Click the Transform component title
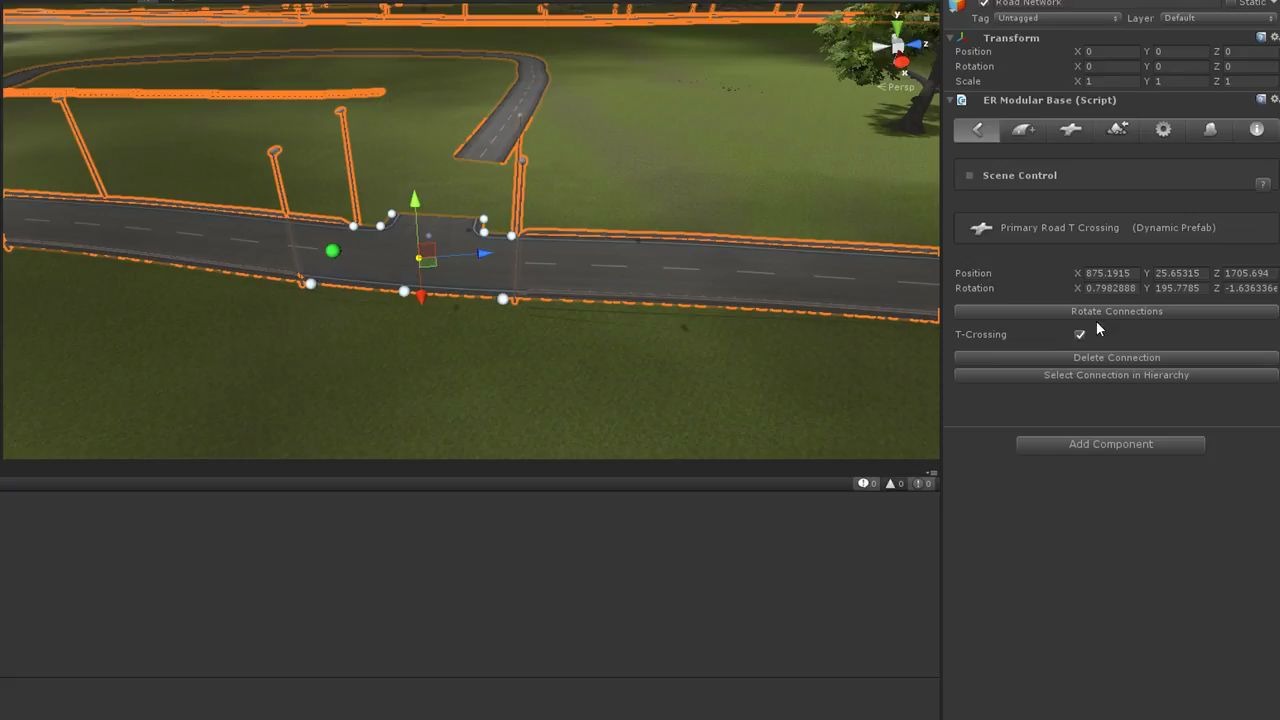Viewport: 1280px width, 720px height. [x=1011, y=38]
